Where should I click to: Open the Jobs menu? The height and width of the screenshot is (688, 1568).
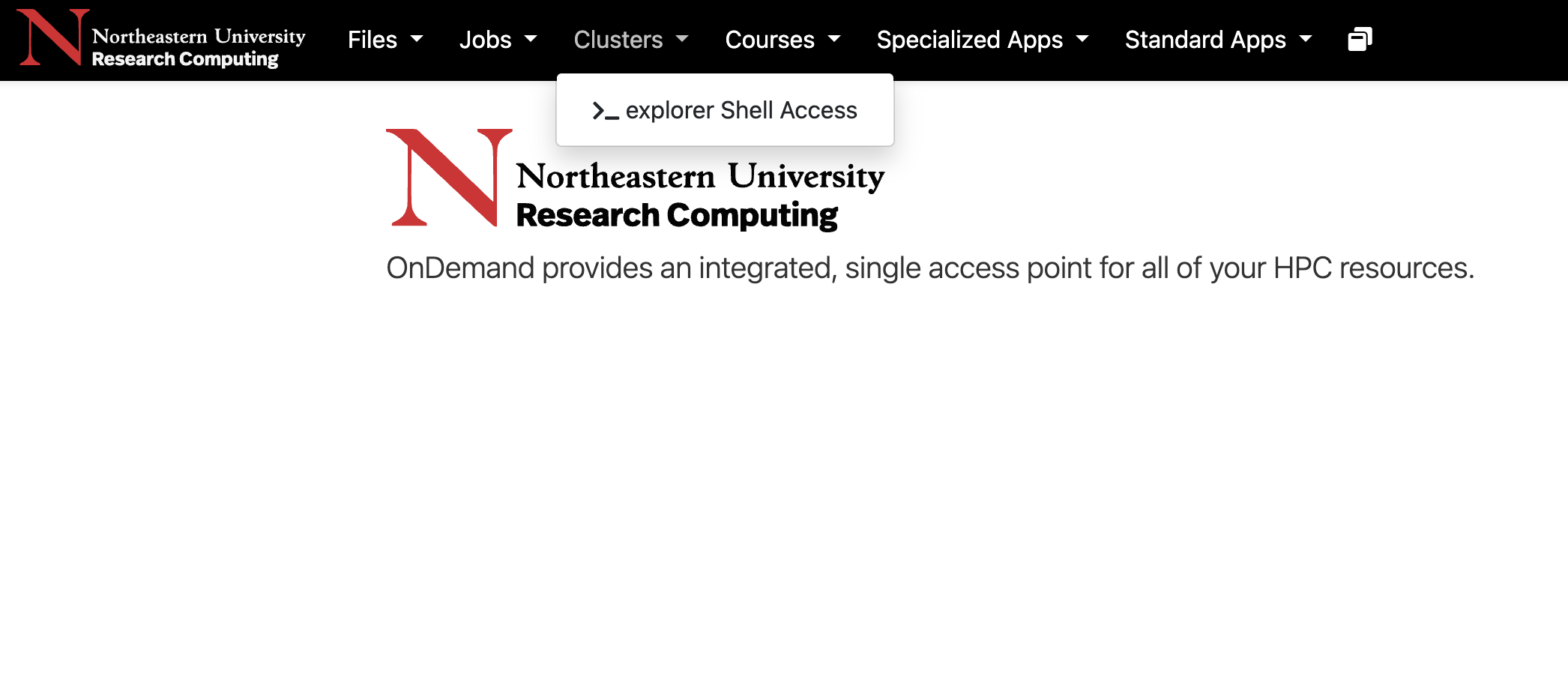point(485,40)
